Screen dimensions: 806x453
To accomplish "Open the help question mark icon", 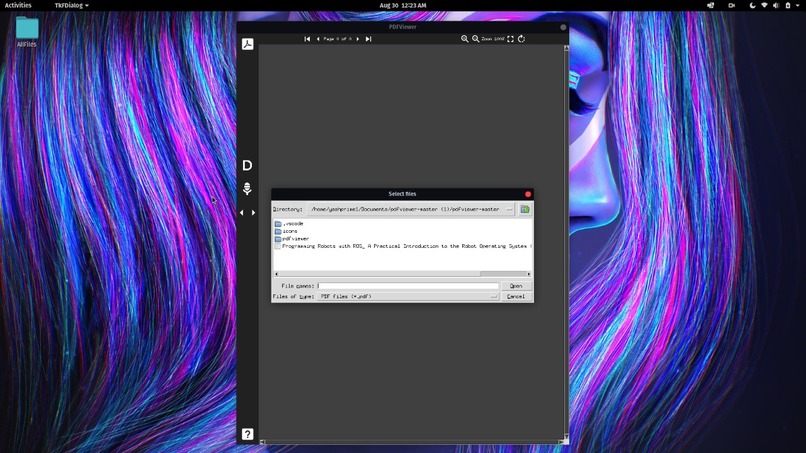I will 247,434.
